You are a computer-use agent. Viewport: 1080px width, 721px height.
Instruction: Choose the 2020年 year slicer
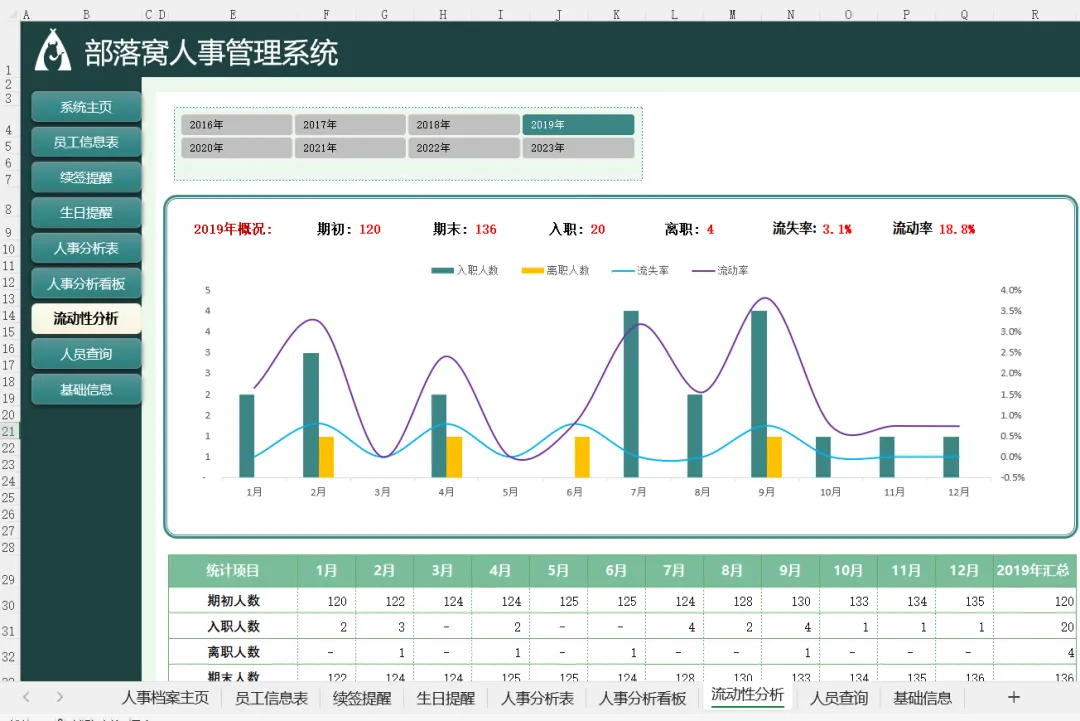pyautogui.click(x=236, y=148)
